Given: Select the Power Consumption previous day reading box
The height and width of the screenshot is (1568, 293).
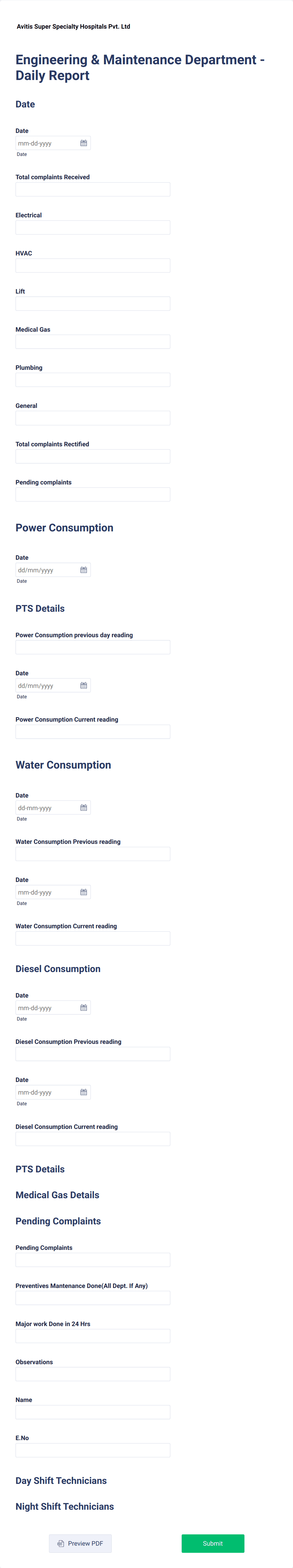Looking at the screenshot, I should pos(92,646).
